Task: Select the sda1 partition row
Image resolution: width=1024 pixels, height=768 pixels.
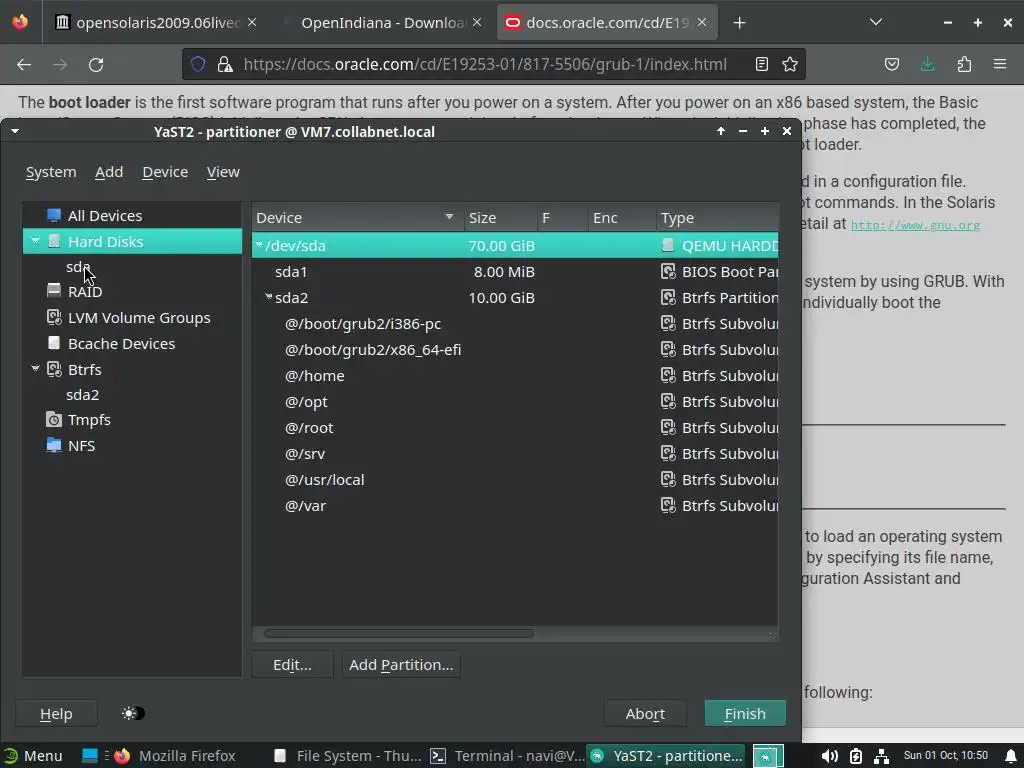Action: click(515, 272)
